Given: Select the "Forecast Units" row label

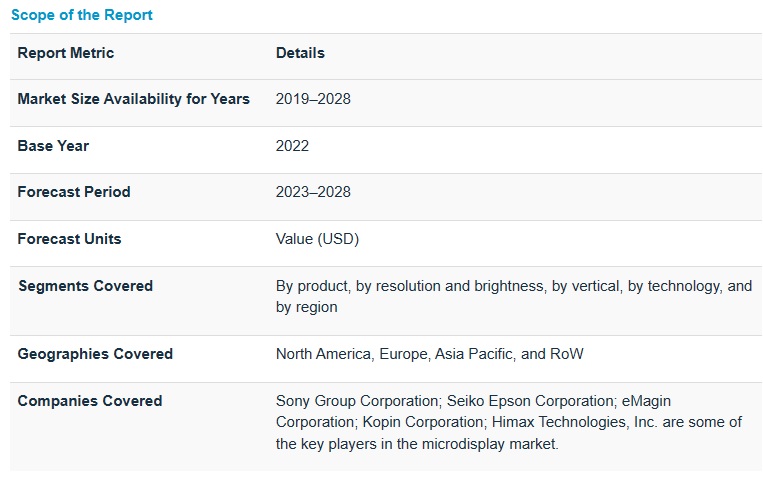Looking at the screenshot, I should click(x=69, y=239).
